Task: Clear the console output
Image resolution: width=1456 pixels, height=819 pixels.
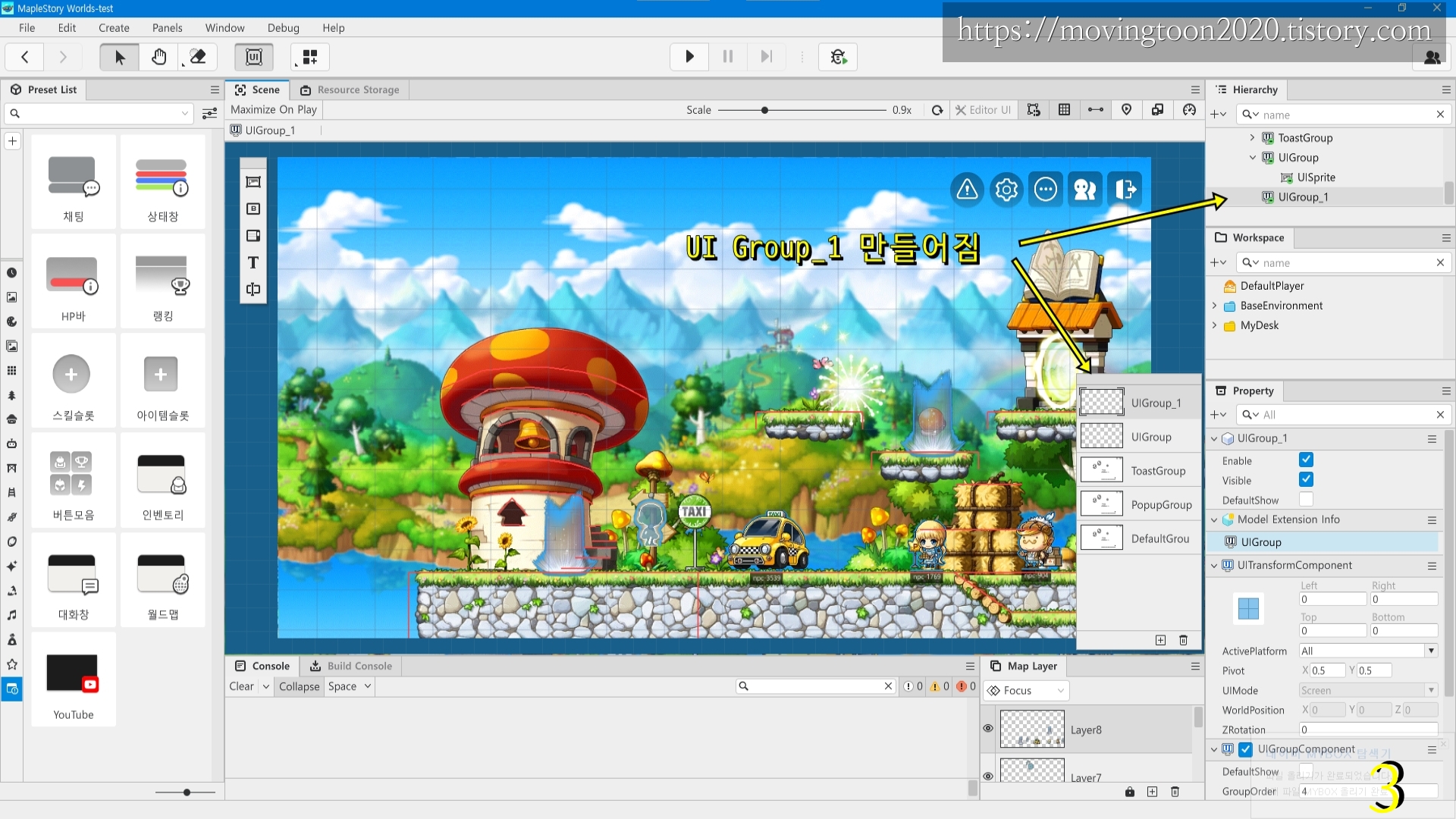Action: pyautogui.click(x=242, y=686)
